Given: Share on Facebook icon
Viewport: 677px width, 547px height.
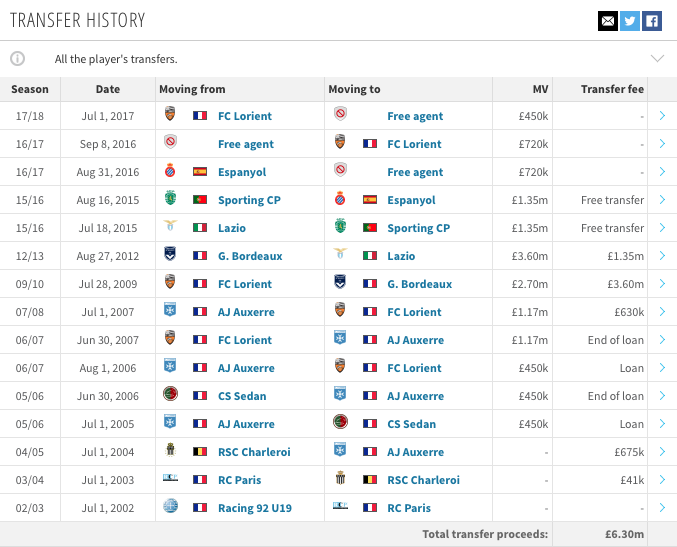Looking at the screenshot, I should pyautogui.click(x=652, y=21).
